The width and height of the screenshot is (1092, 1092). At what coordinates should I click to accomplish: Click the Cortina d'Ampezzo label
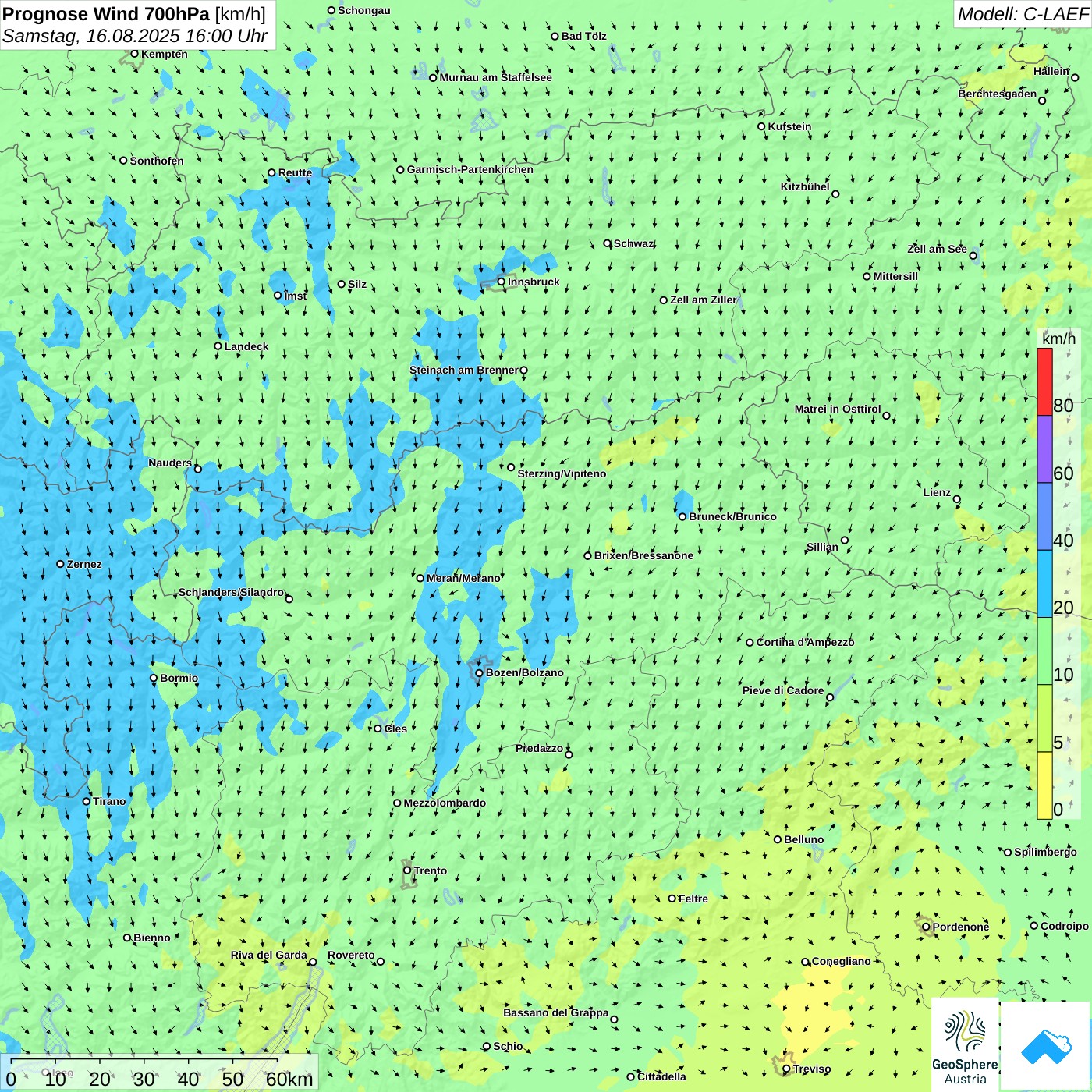click(x=806, y=642)
